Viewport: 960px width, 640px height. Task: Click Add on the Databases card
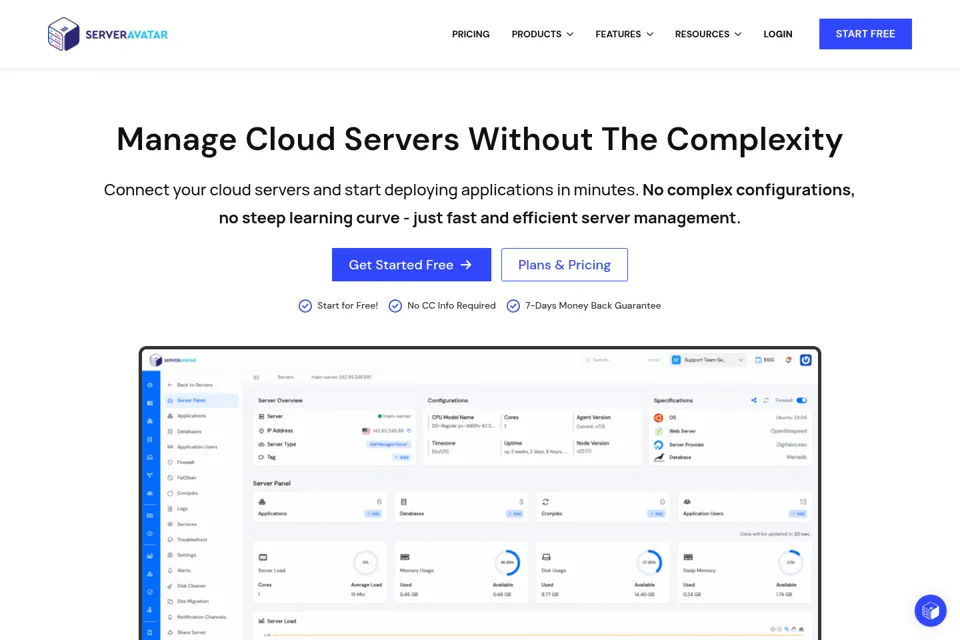click(515, 514)
